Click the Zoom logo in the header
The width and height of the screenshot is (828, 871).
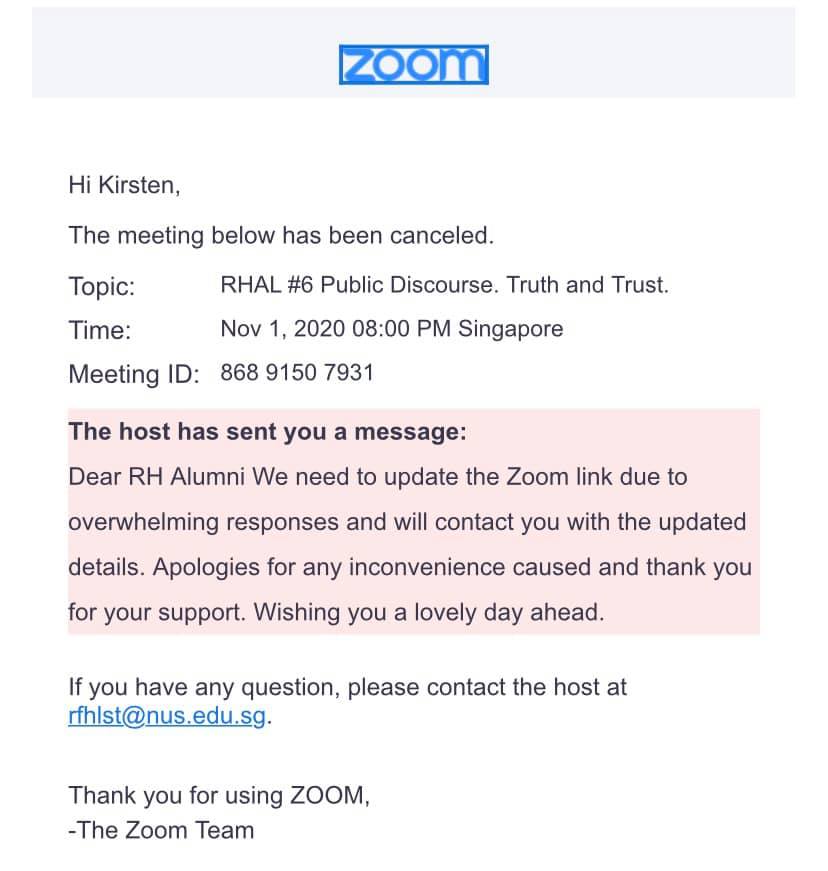(x=414, y=65)
